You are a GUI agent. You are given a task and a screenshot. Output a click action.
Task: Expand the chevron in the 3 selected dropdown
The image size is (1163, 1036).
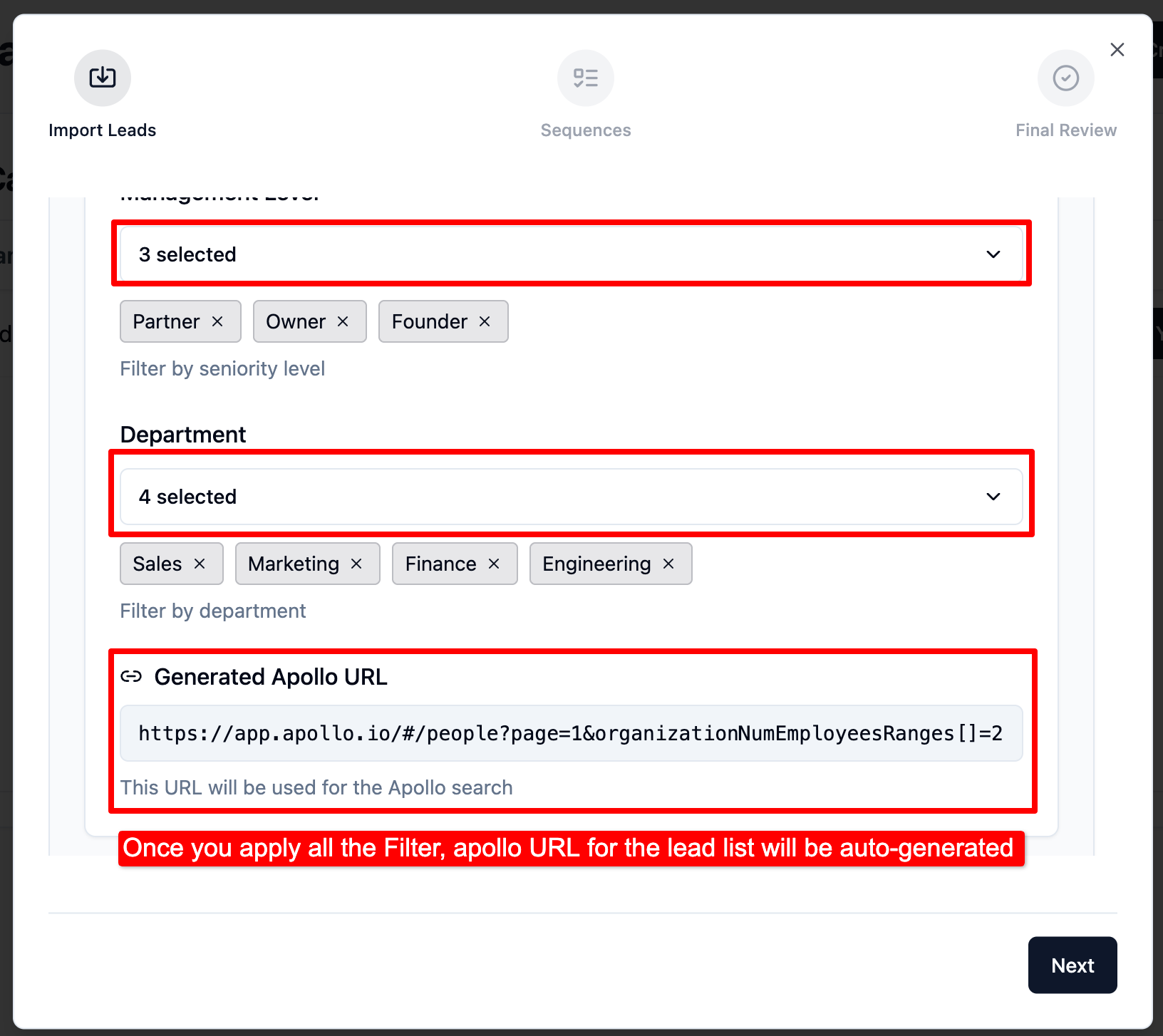(993, 254)
